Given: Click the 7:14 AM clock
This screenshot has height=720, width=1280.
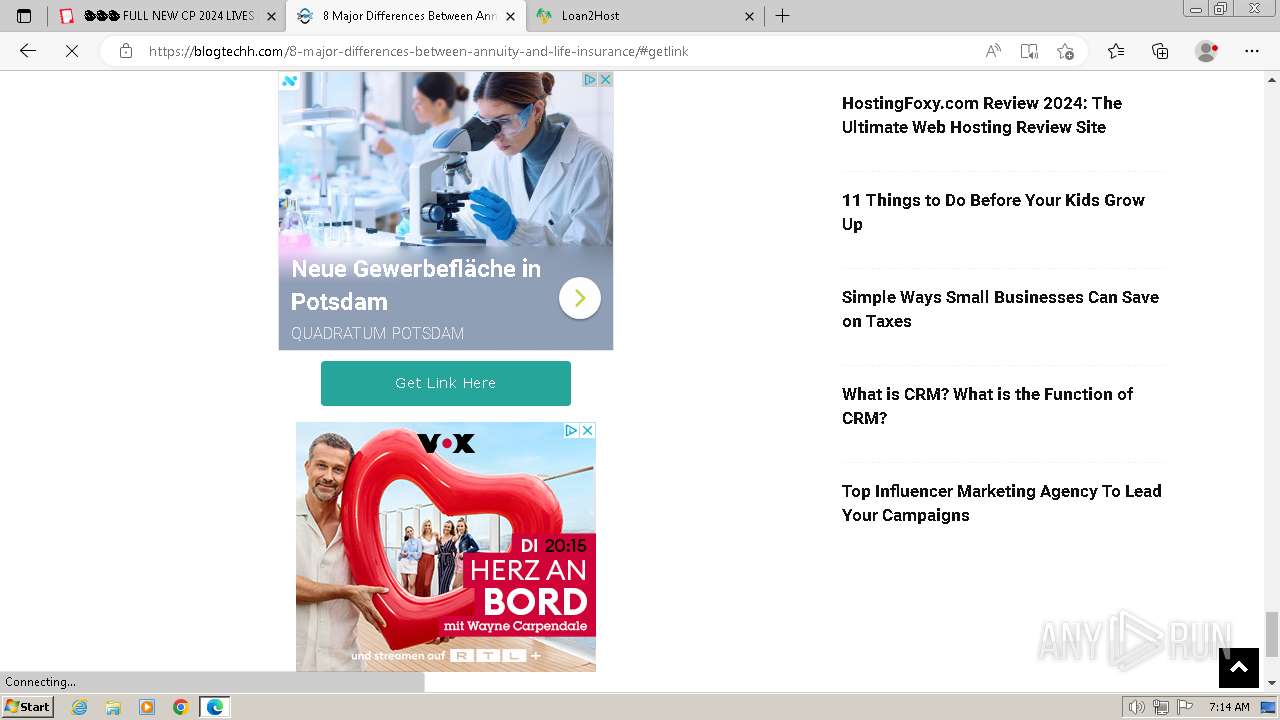Looking at the screenshot, I should (x=1229, y=707).
